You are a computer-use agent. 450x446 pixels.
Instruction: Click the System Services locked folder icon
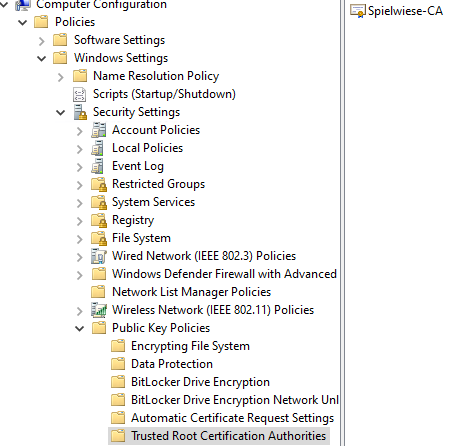tap(99, 202)
